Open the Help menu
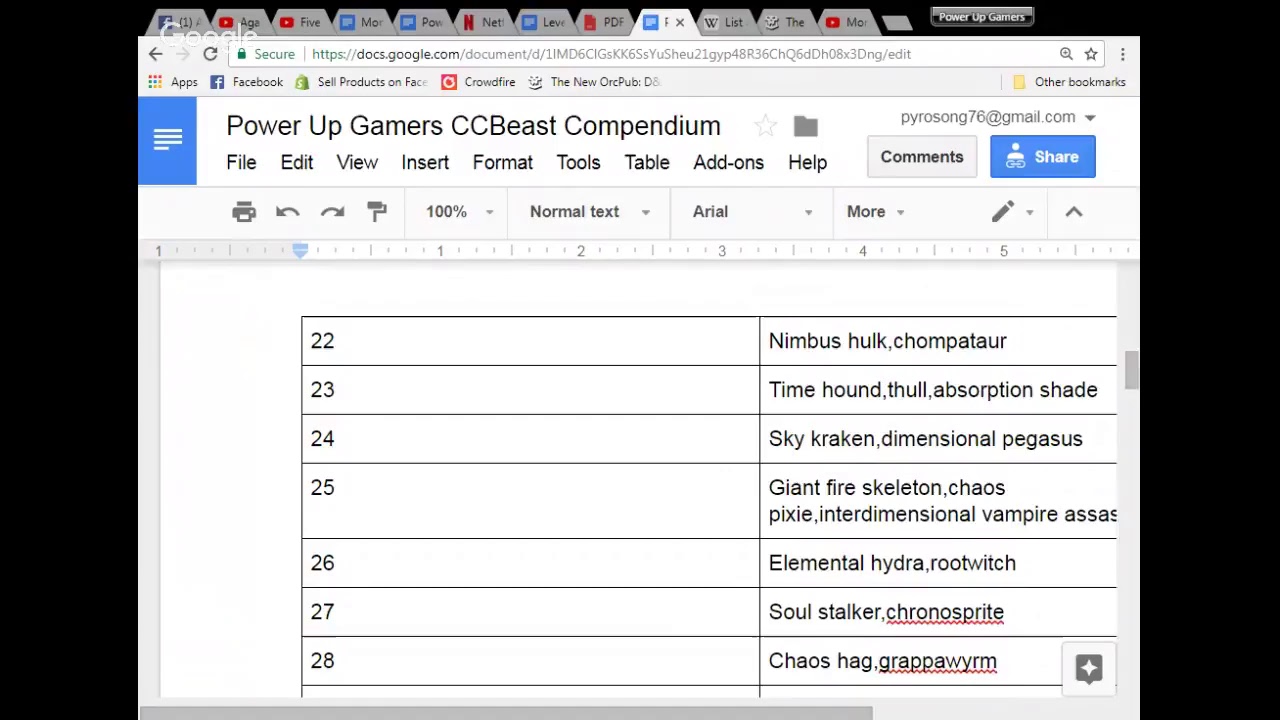Image resolution: width=1280 pixels, height=720 pixels. pos(807,162)
